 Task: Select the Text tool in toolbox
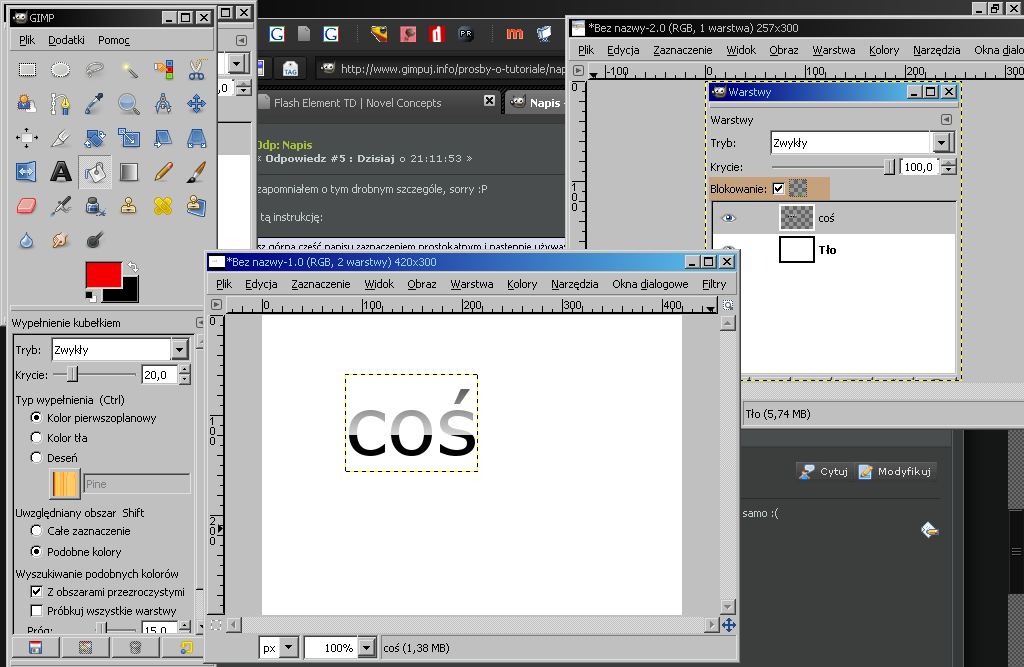pos(61,172)
